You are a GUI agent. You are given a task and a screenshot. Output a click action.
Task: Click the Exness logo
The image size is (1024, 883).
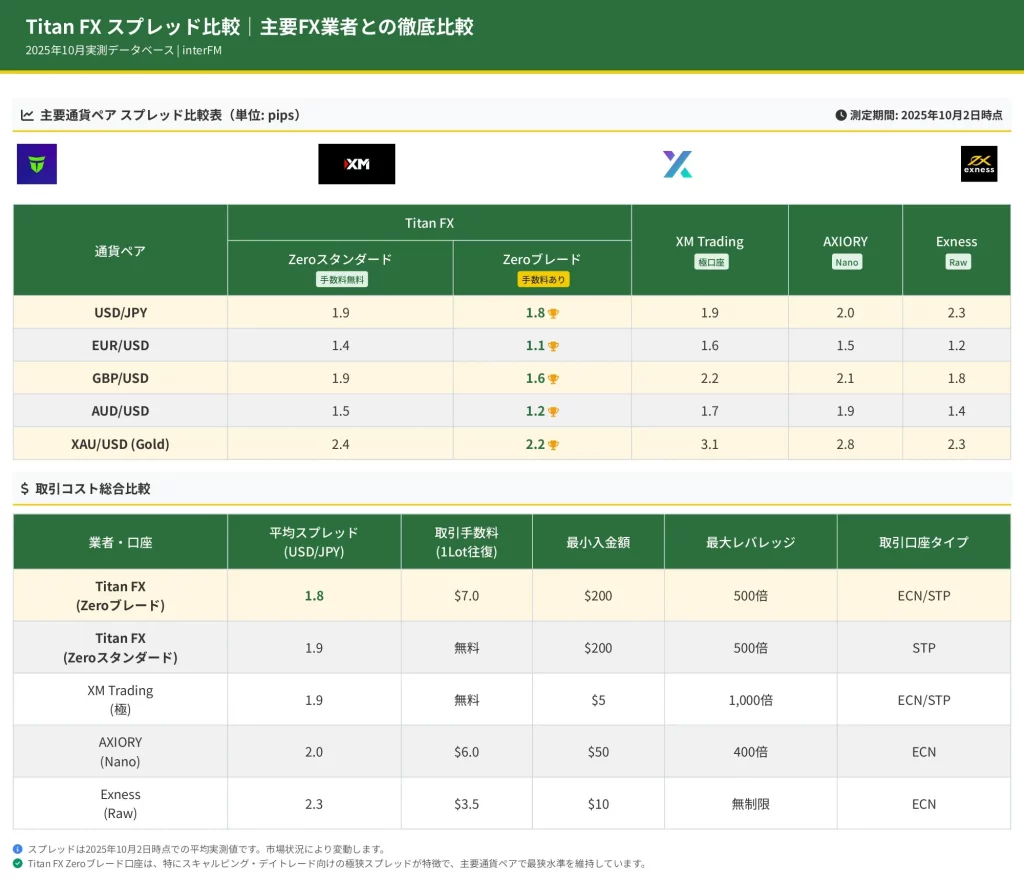point(978,164)
